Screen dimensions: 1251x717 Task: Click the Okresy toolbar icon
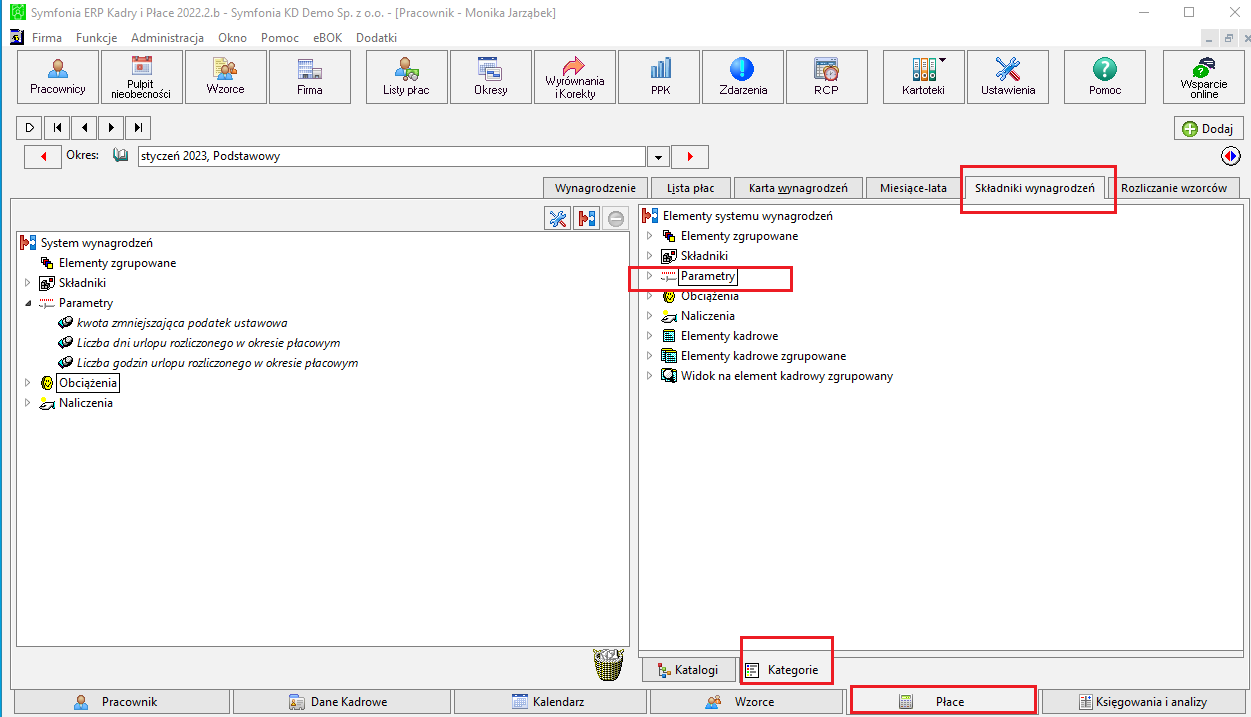click(491, 77)
